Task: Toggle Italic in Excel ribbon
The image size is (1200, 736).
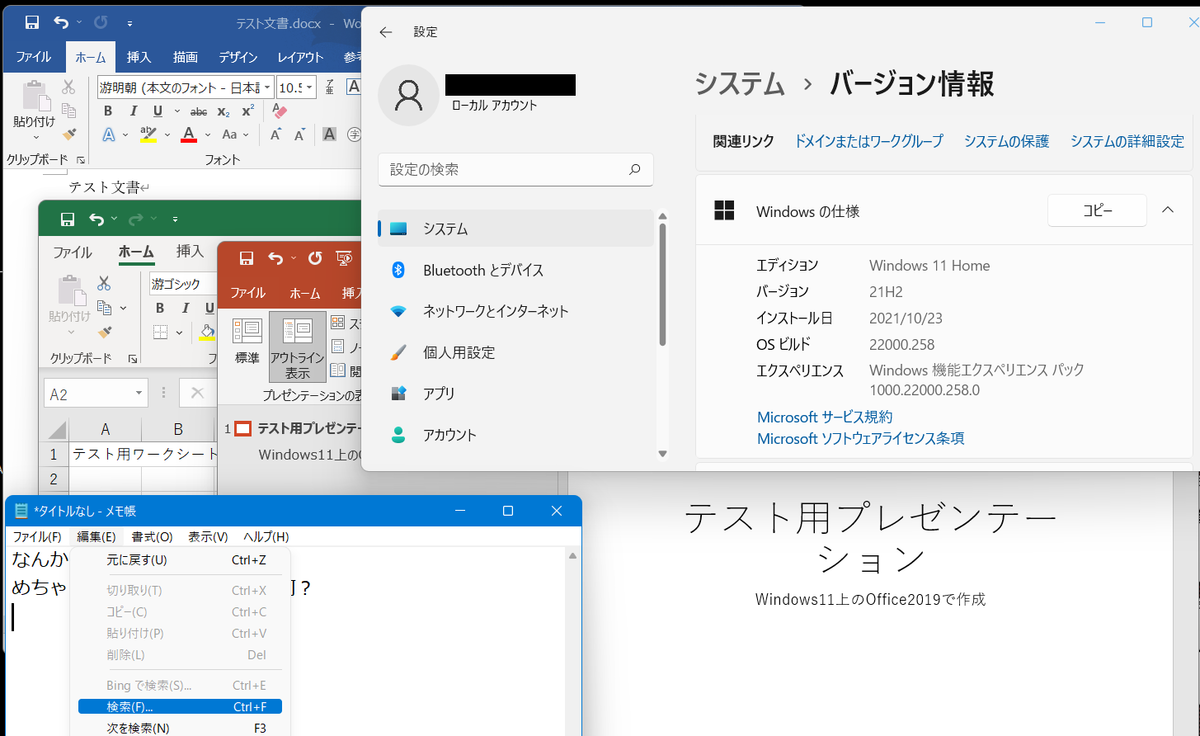Action: pyautogui.click(x=185, y=309)
